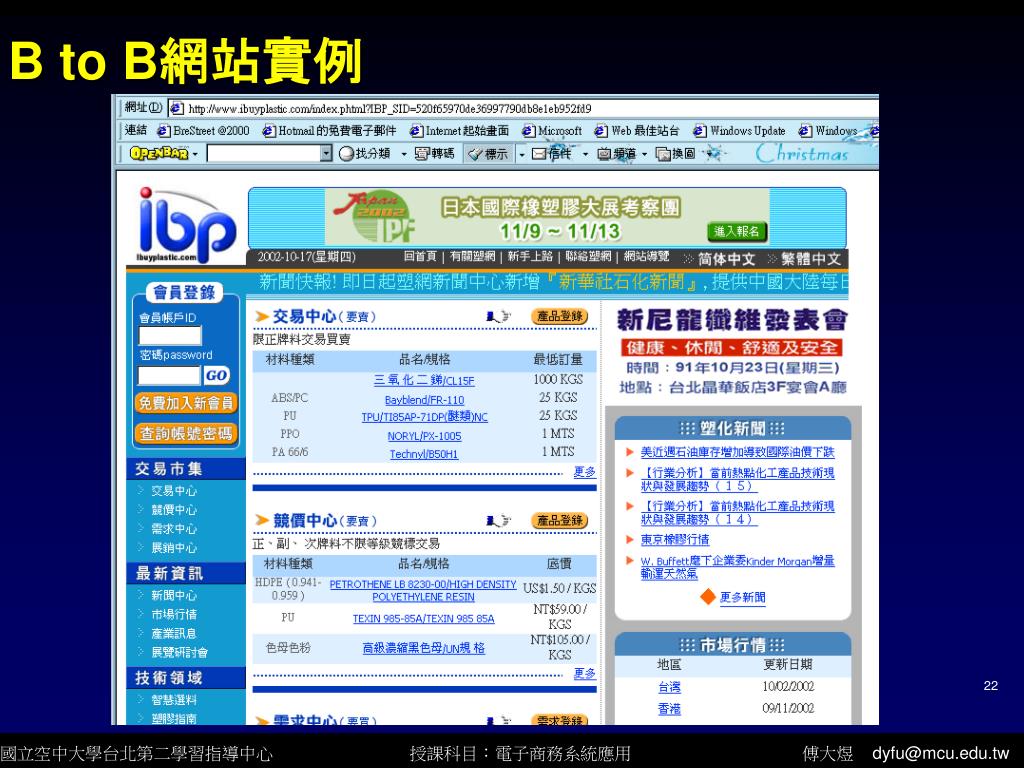The height and width of the screenshot is (768, 1024).
Task: Click the ibp ibuyplastic.com logo
Action: [x=186, y=225]
